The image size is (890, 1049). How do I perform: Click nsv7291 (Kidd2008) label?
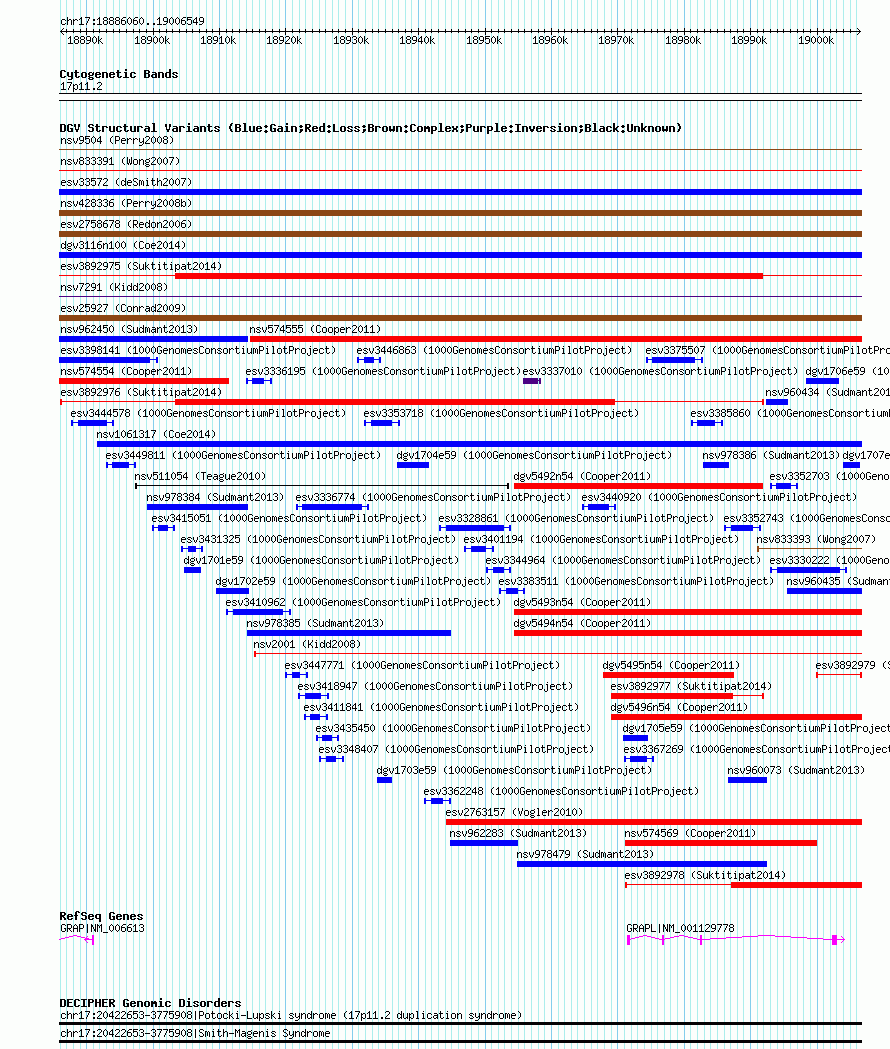[114, 287]
